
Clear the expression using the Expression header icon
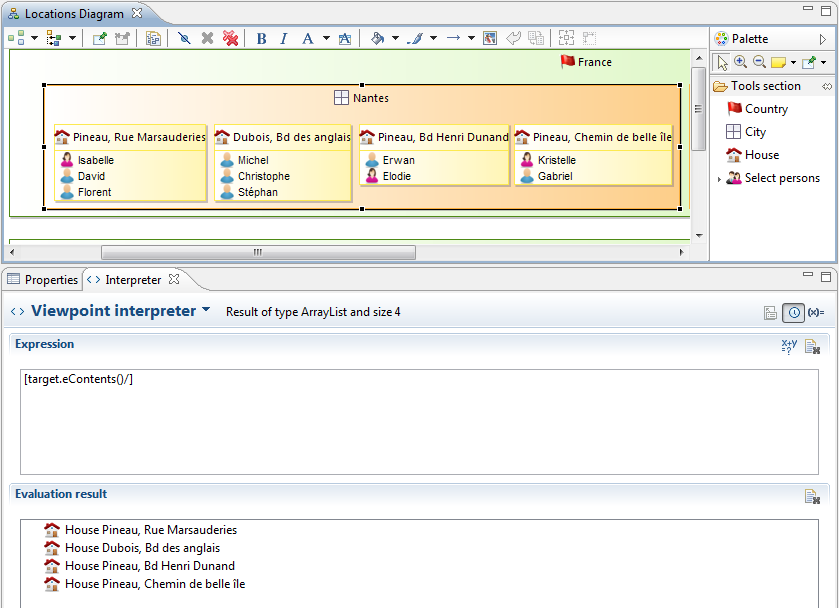coord(812,346)
